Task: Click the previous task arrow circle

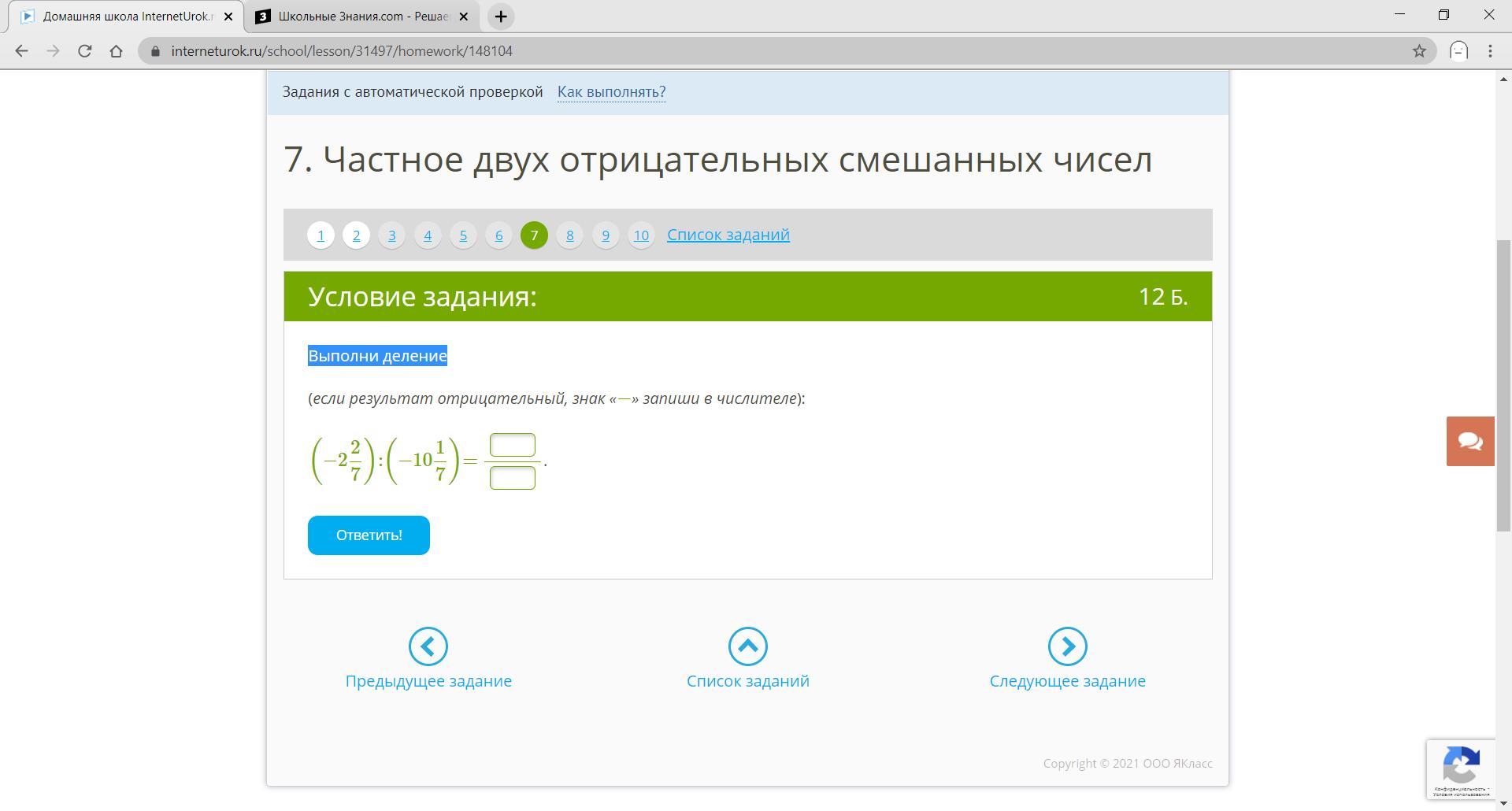Action: 428,646
